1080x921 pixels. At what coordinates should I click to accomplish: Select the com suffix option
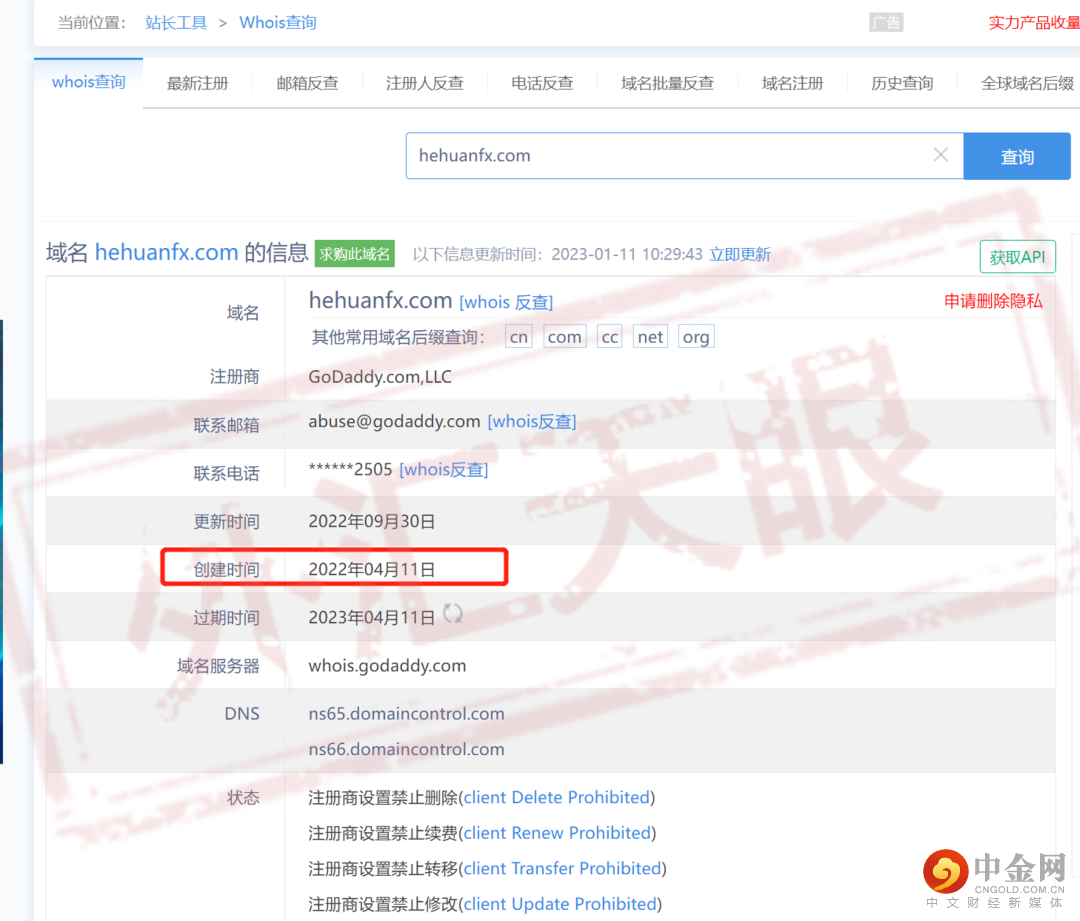coord(564,337)
